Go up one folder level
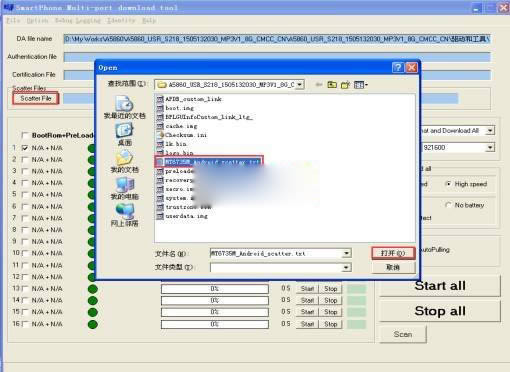The width and height of the screenshot is (510, 372). [x=332, y=85]
